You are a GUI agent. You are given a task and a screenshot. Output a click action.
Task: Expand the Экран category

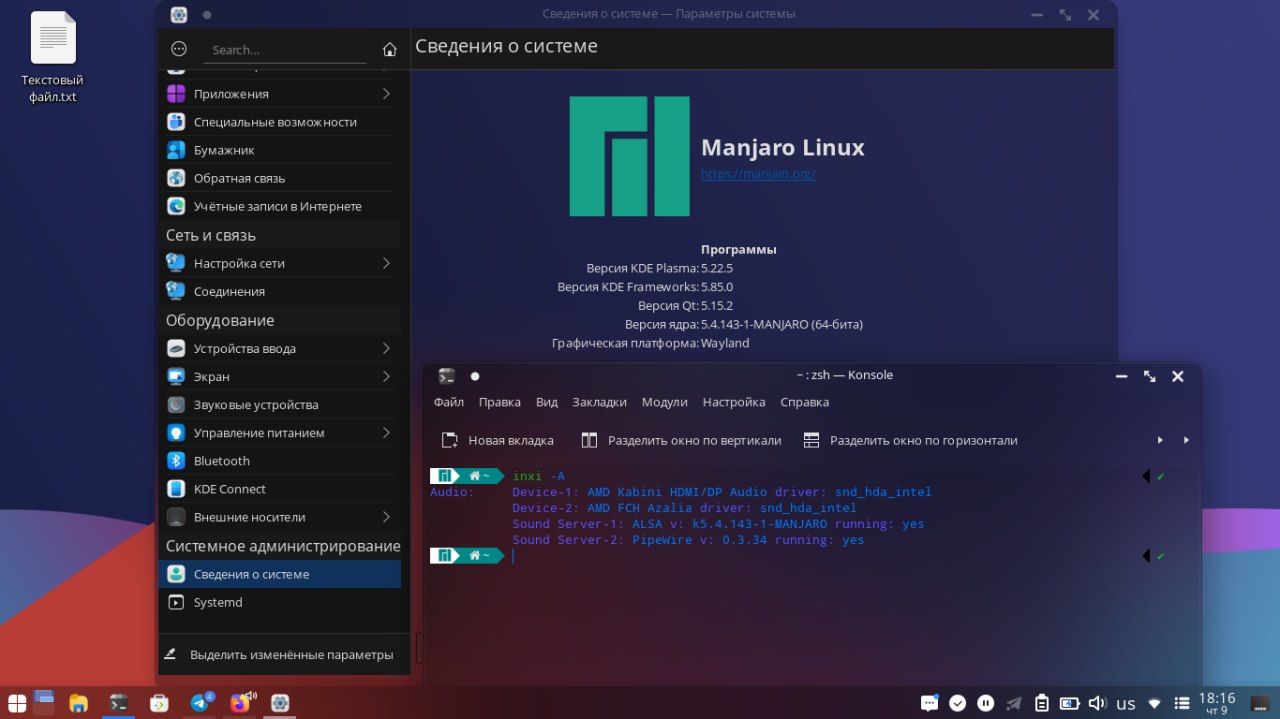click(x=279, y=376)
